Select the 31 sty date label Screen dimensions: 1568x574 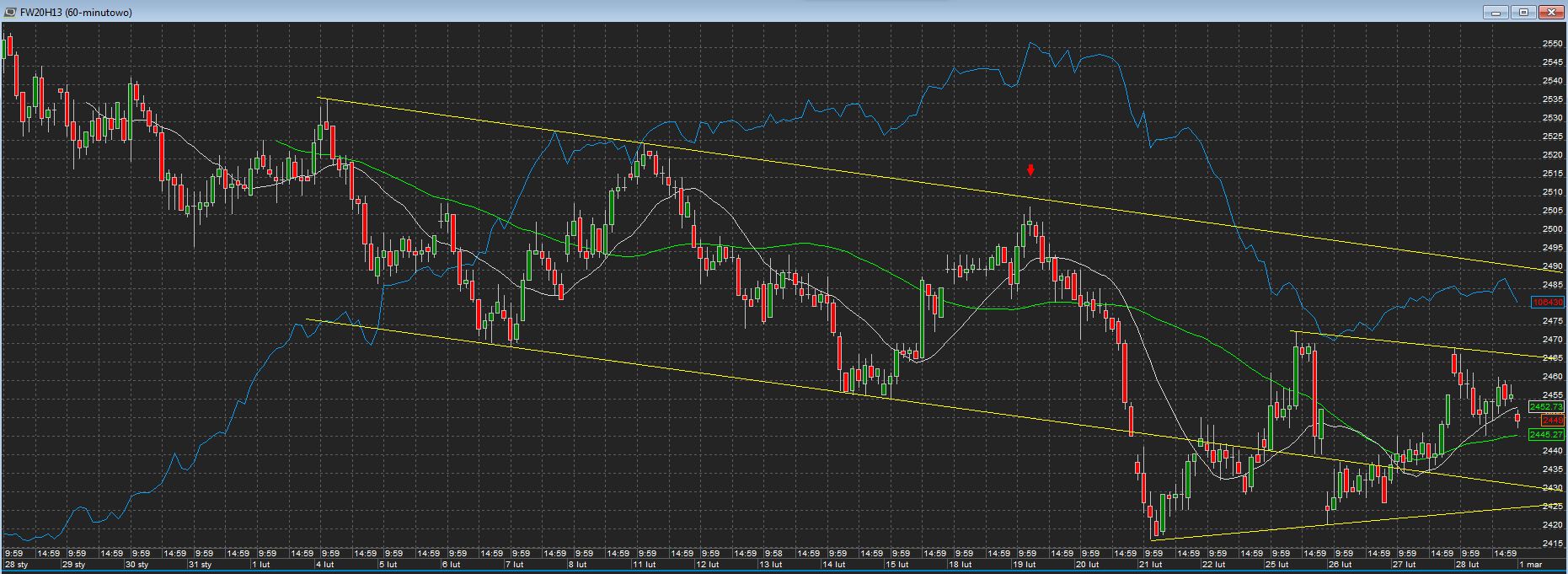[200, 565]
